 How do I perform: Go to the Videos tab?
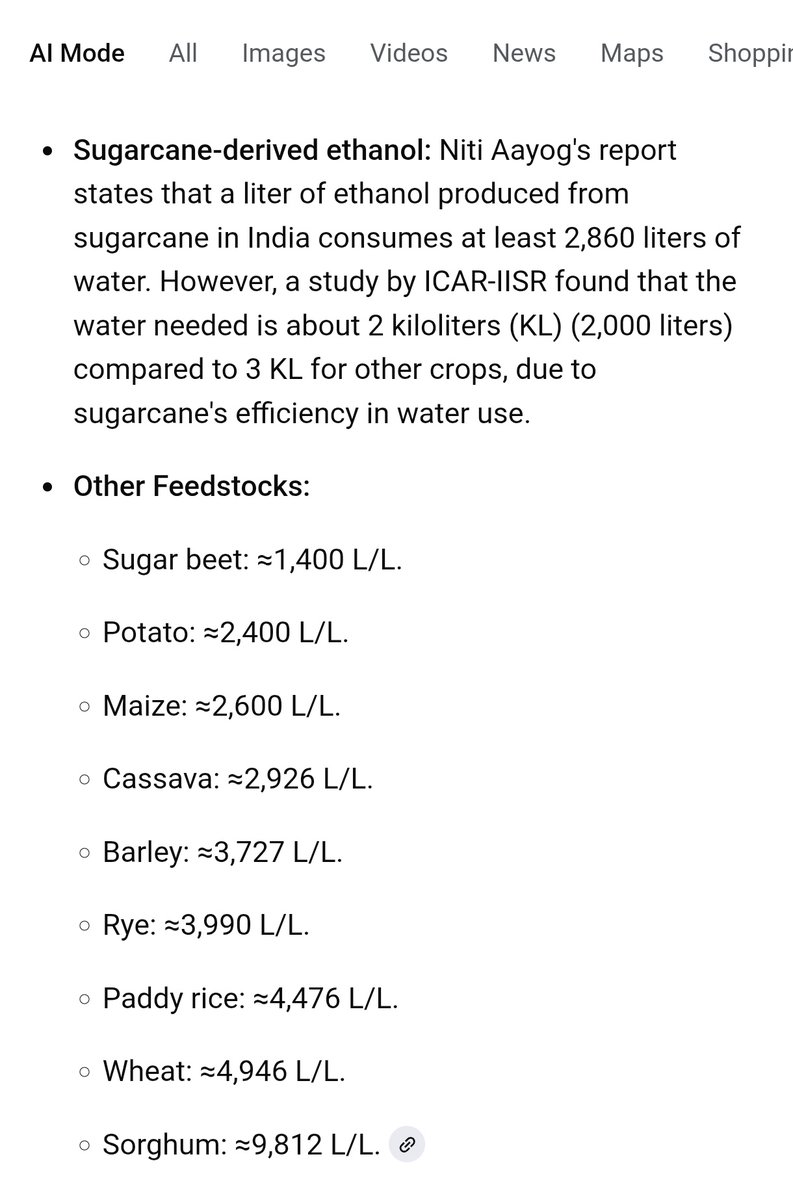409,53
